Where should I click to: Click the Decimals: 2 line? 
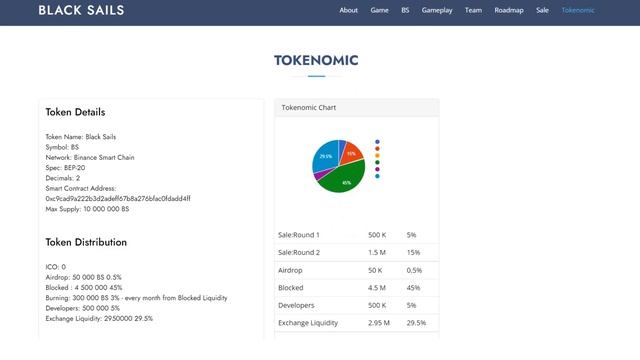point(63,178)
